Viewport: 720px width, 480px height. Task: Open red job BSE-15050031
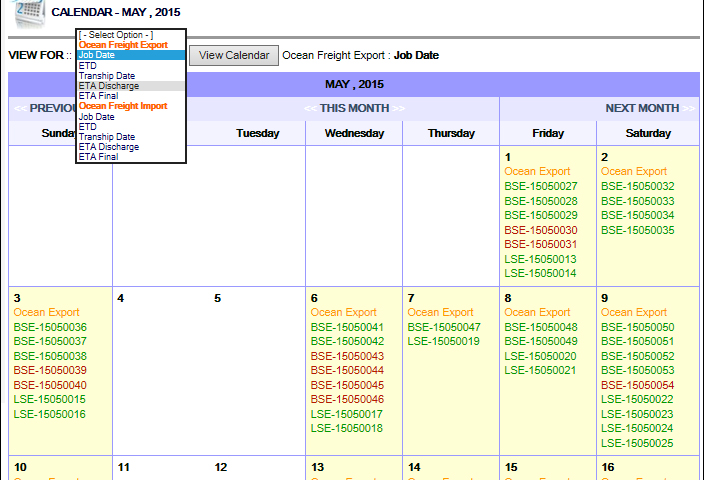pyautogui.click(x=540, y=244)
